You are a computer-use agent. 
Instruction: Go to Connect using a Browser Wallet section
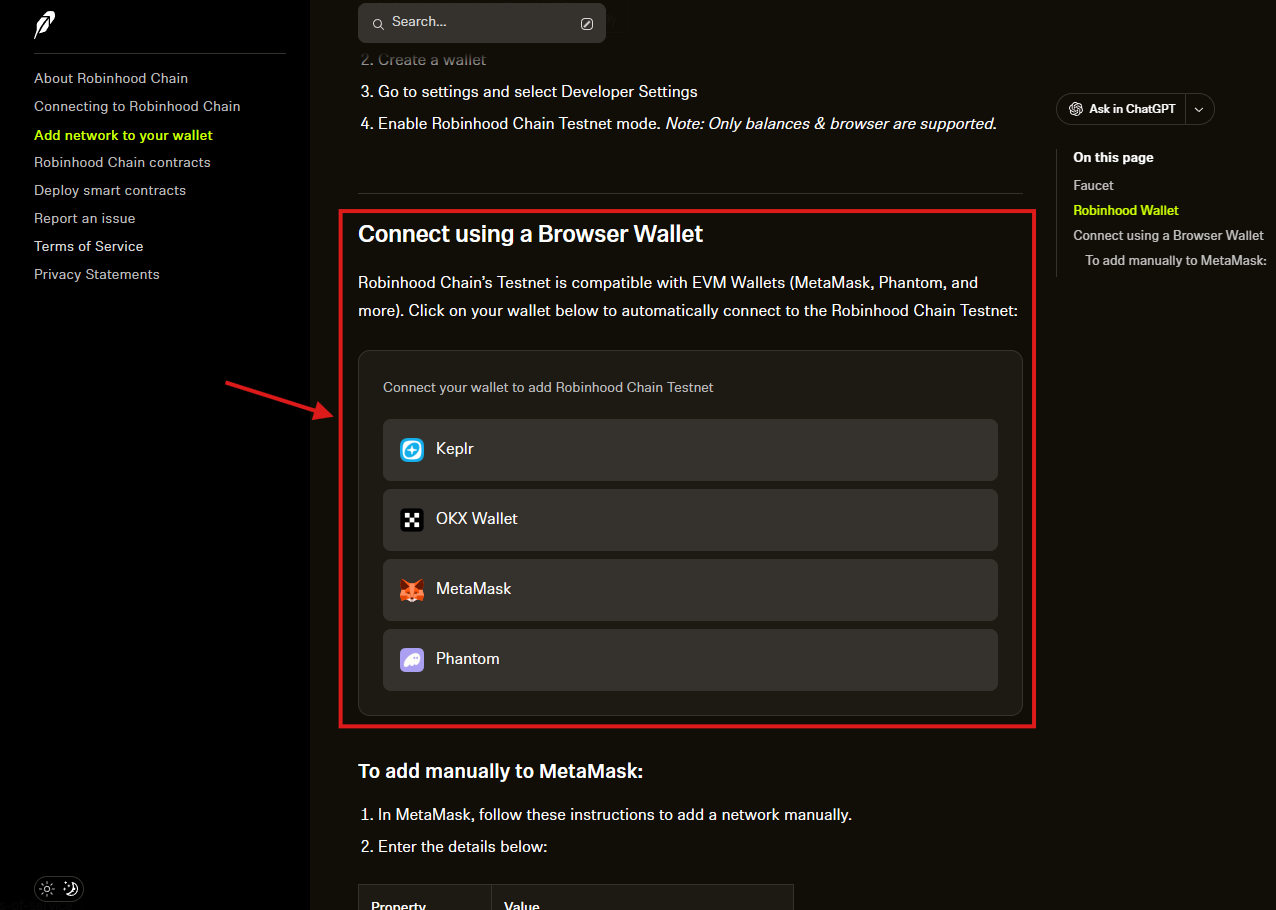click(1168, 235)
